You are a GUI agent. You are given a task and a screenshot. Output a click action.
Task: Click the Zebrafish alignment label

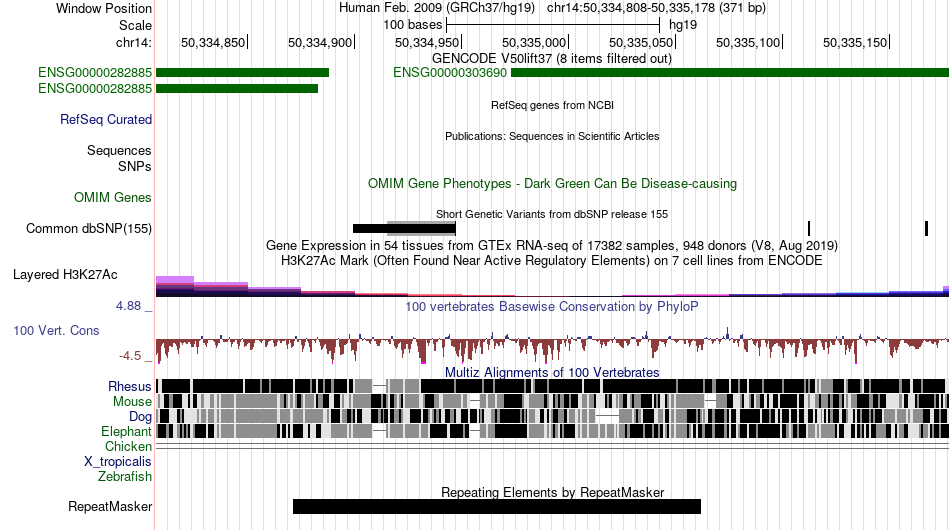(x=125, y=477)
